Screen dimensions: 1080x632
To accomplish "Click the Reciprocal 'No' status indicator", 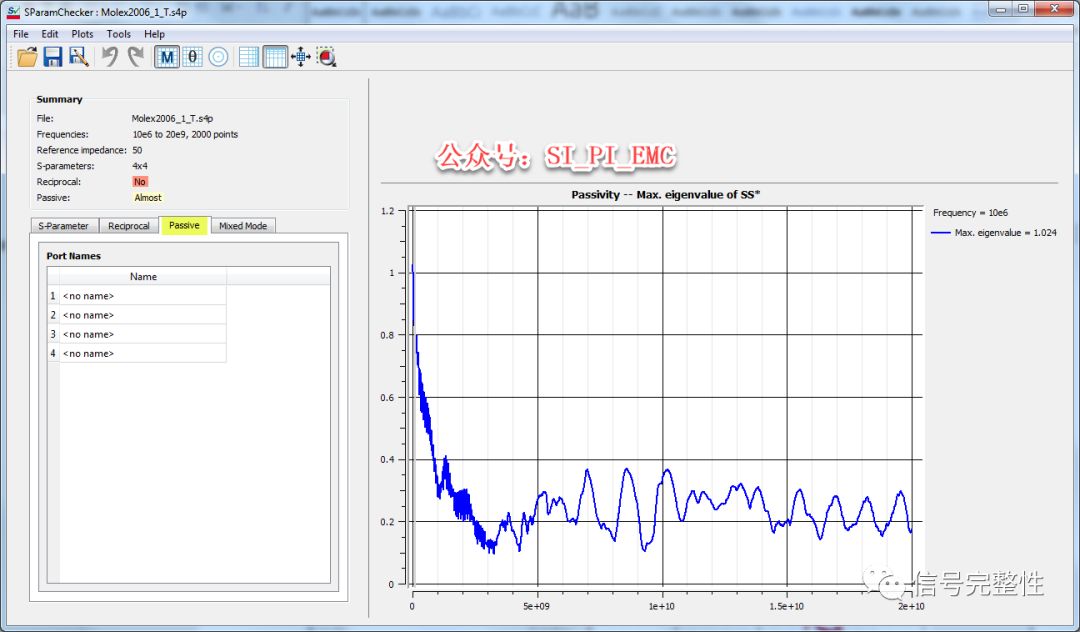I will tap(140, 182).
